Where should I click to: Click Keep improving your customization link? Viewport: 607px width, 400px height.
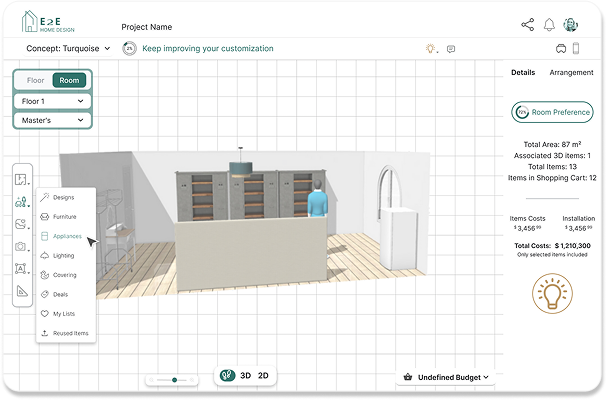tap(208, 48)
